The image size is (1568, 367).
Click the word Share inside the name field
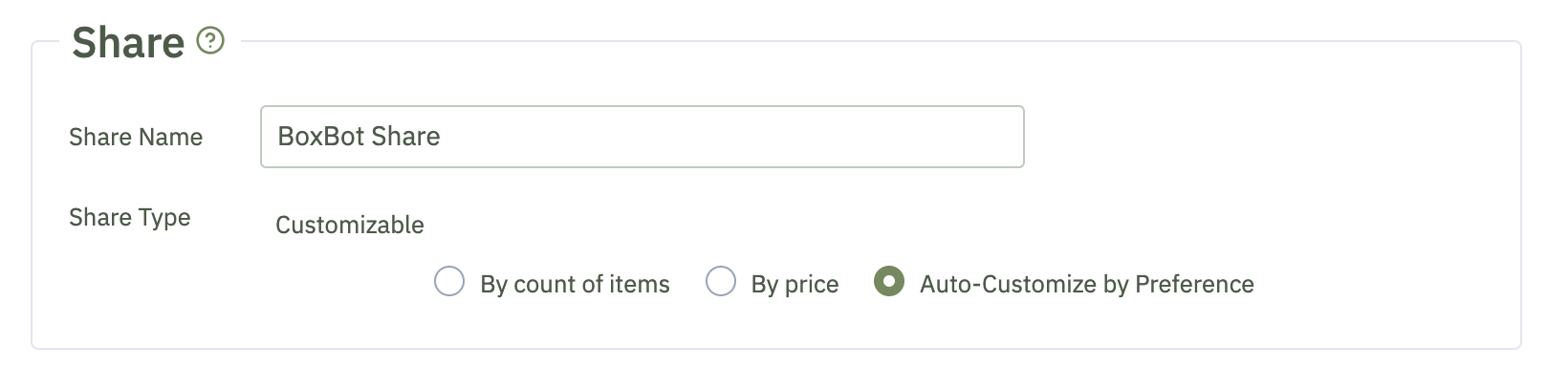tap(406, 137)
